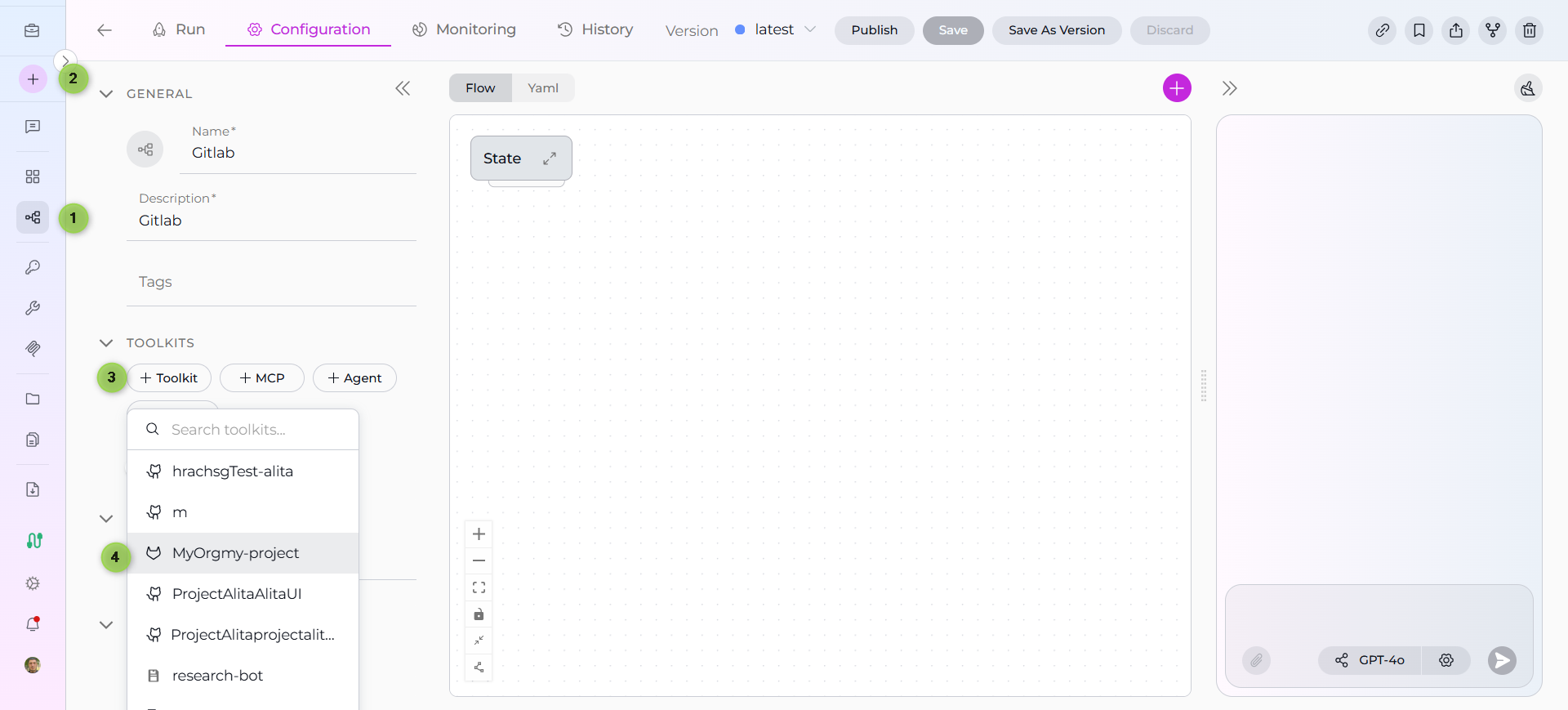Click the Search toolkits input field
This screenshot has width=1568, height=710.
point(253,430)
